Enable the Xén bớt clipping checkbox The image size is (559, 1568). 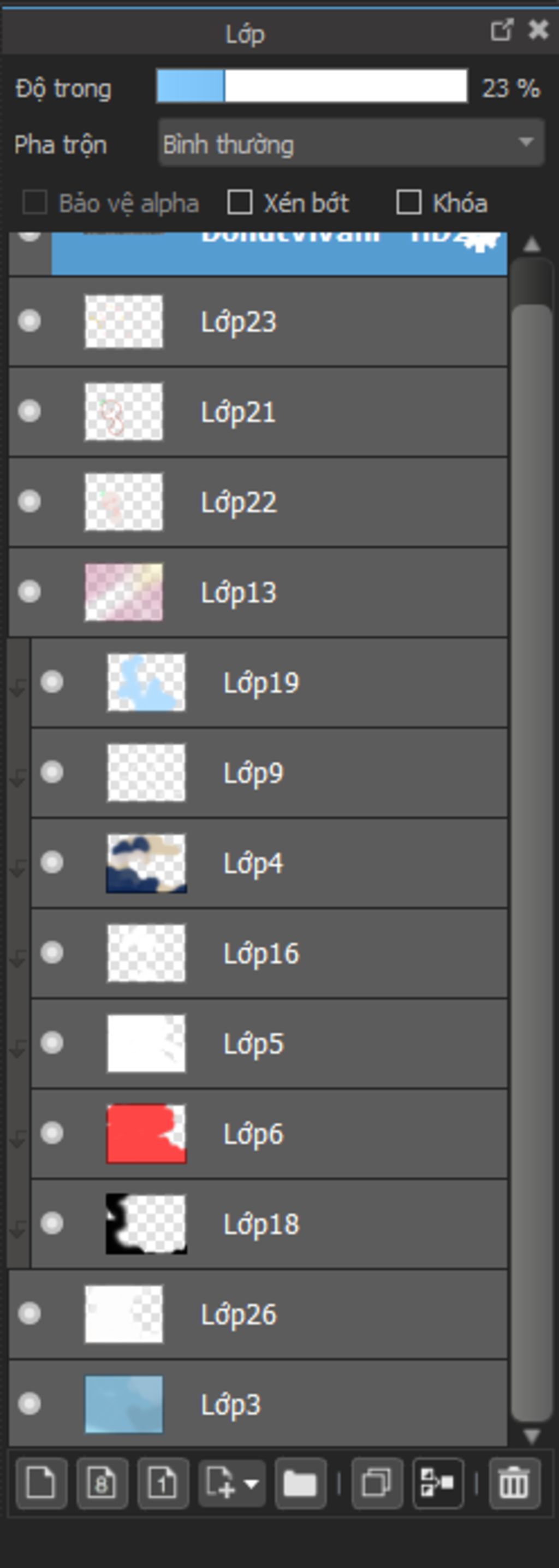[240, 202]
